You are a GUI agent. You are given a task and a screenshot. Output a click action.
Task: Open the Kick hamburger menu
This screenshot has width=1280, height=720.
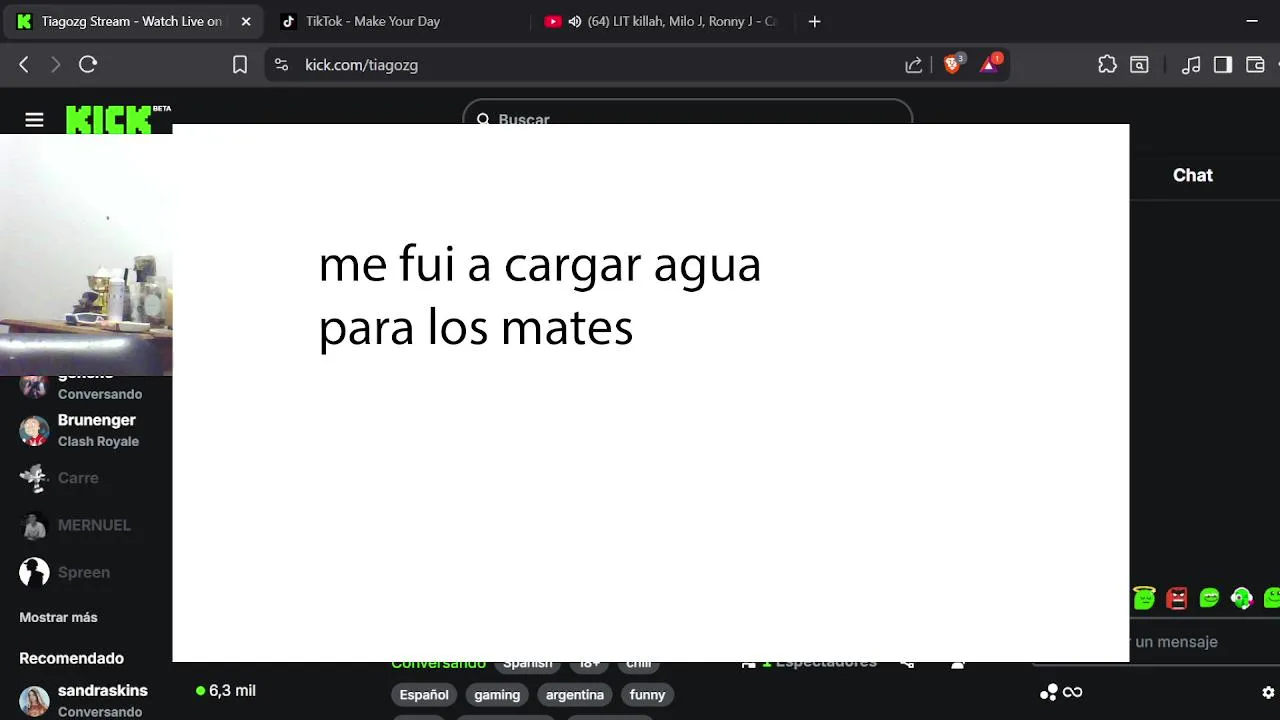click(x=34, y=120)
